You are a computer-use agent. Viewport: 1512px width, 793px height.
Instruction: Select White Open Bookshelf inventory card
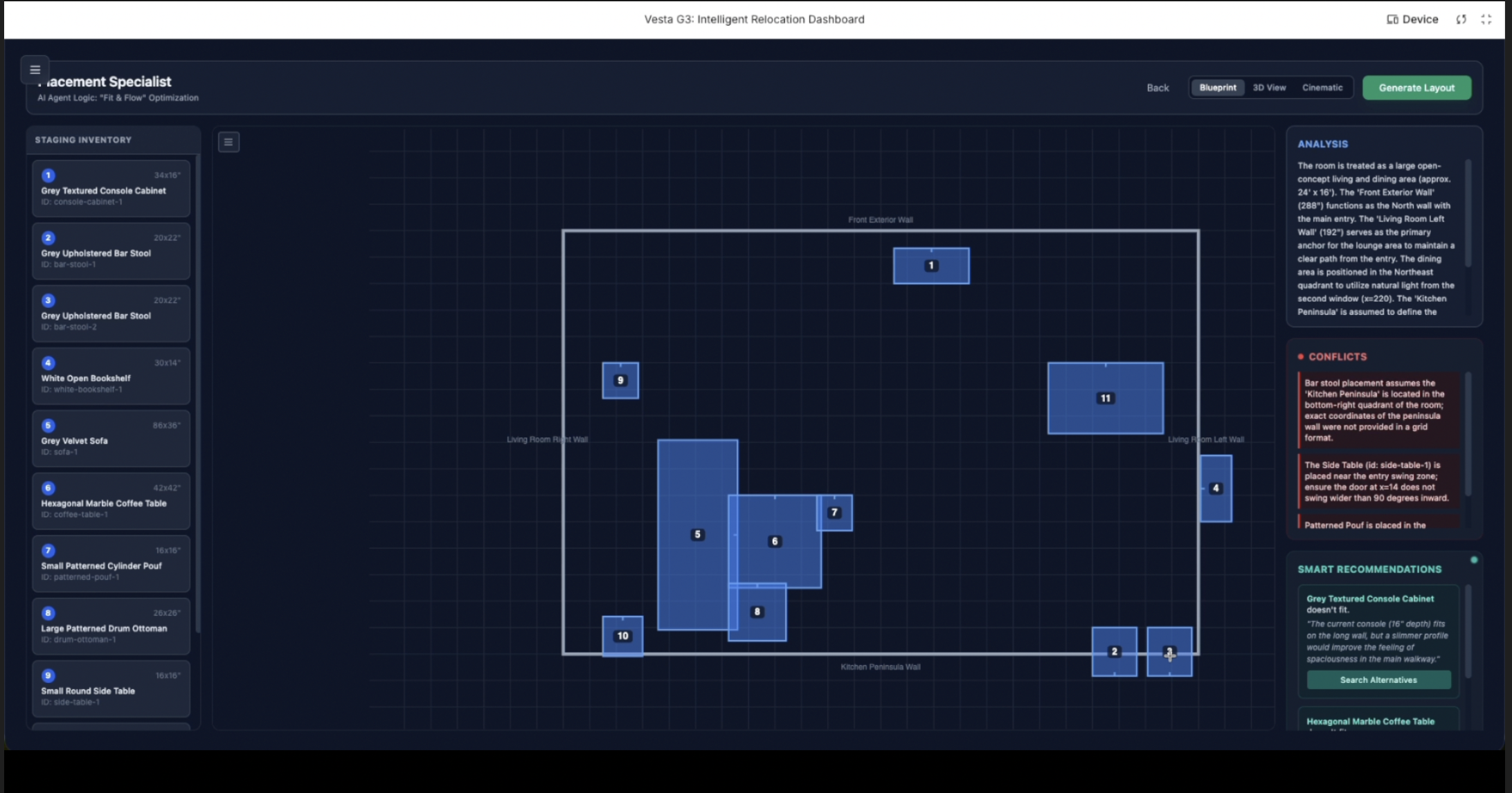click(111, 376)
